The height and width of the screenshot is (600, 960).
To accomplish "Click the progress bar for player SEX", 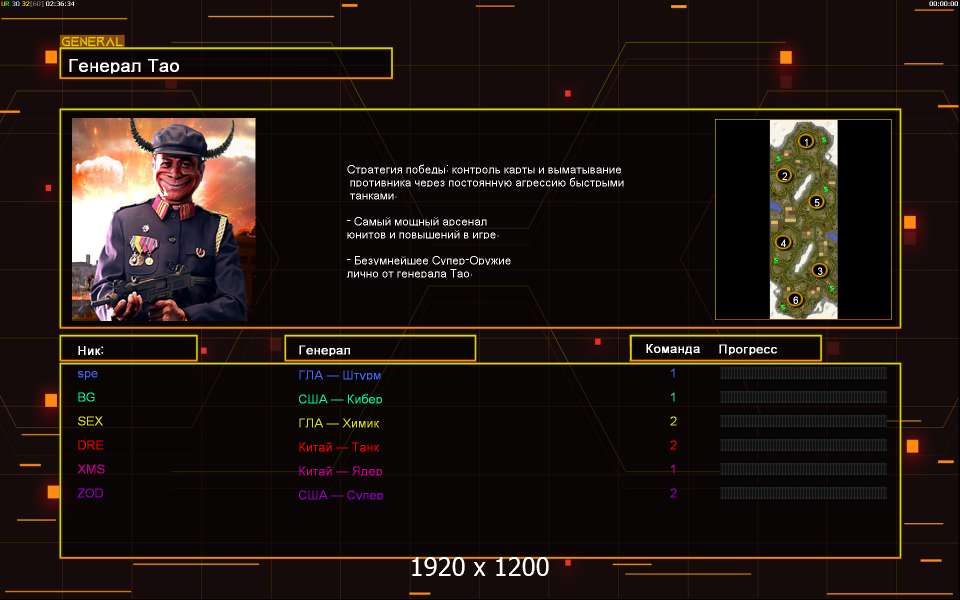I will pyautogui.click(x=803, y=421).
